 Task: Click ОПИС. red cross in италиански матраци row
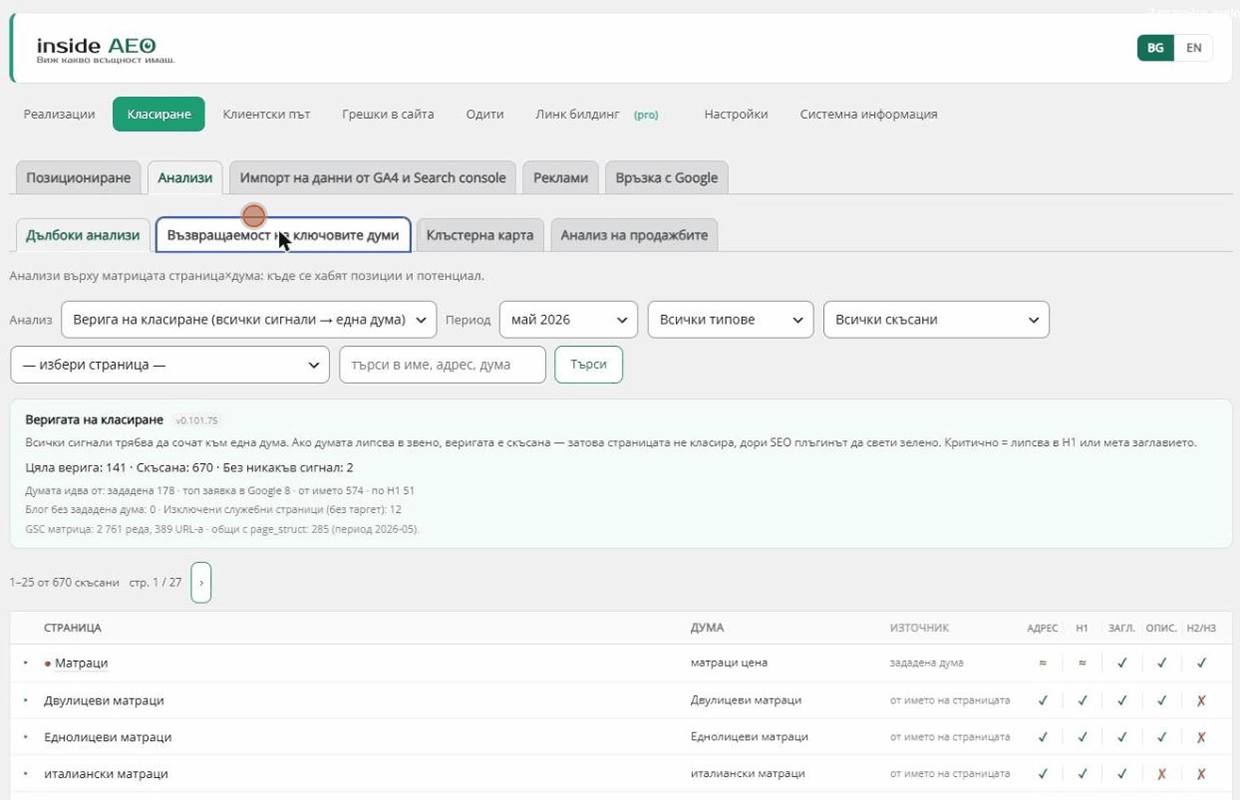pos(1161,773)
